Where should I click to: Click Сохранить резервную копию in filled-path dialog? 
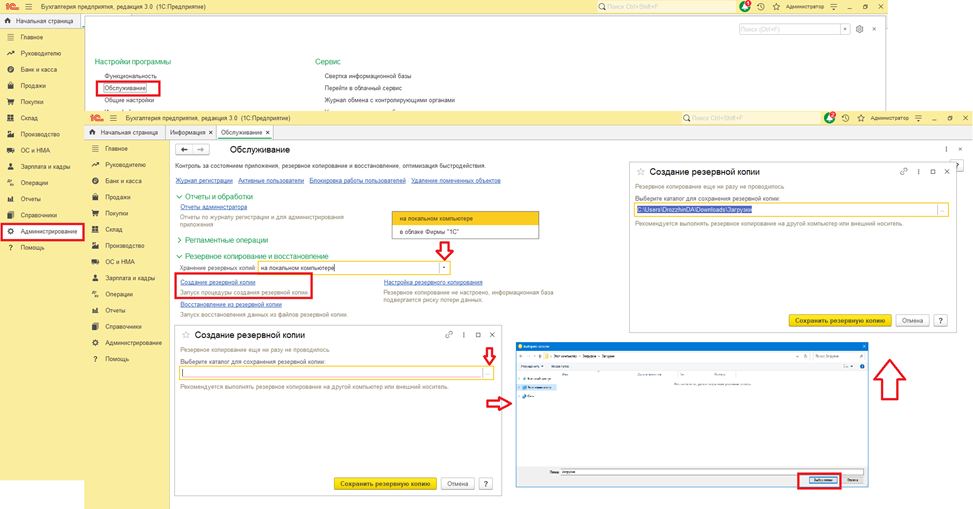pyautogui.click(x=840, y=321)
